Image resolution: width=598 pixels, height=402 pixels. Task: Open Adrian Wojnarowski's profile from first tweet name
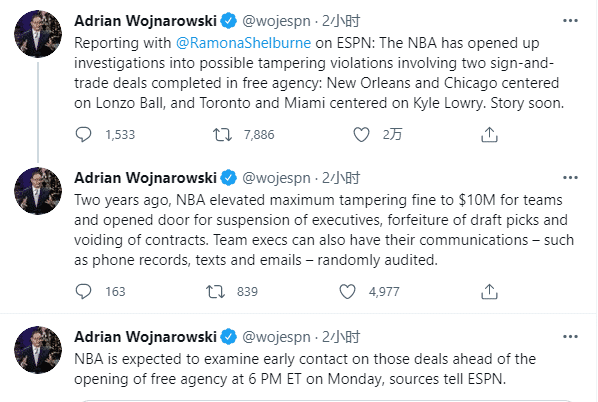[145, 21]
